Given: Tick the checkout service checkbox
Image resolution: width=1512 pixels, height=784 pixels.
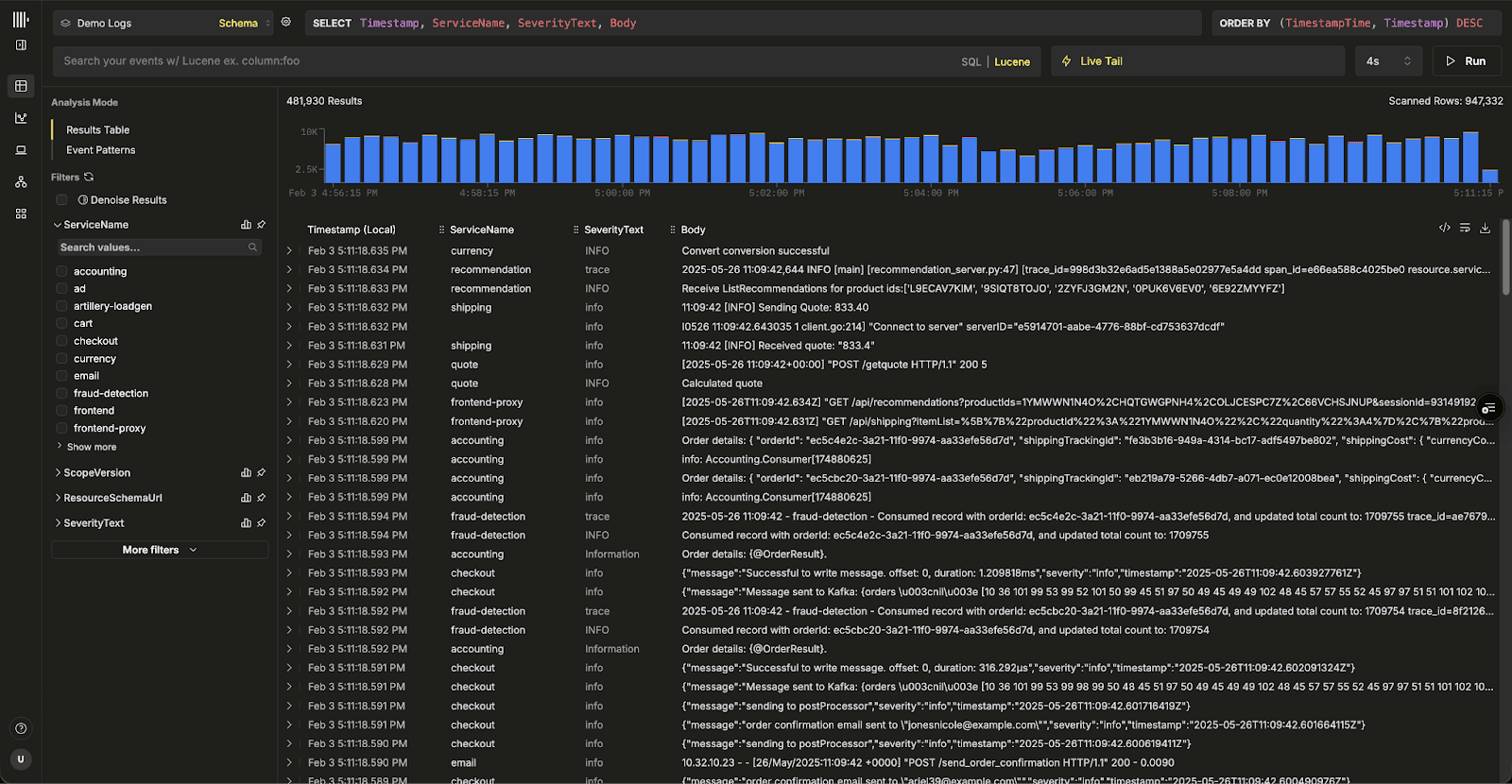Looking at the screenshot, I should 61,341.
